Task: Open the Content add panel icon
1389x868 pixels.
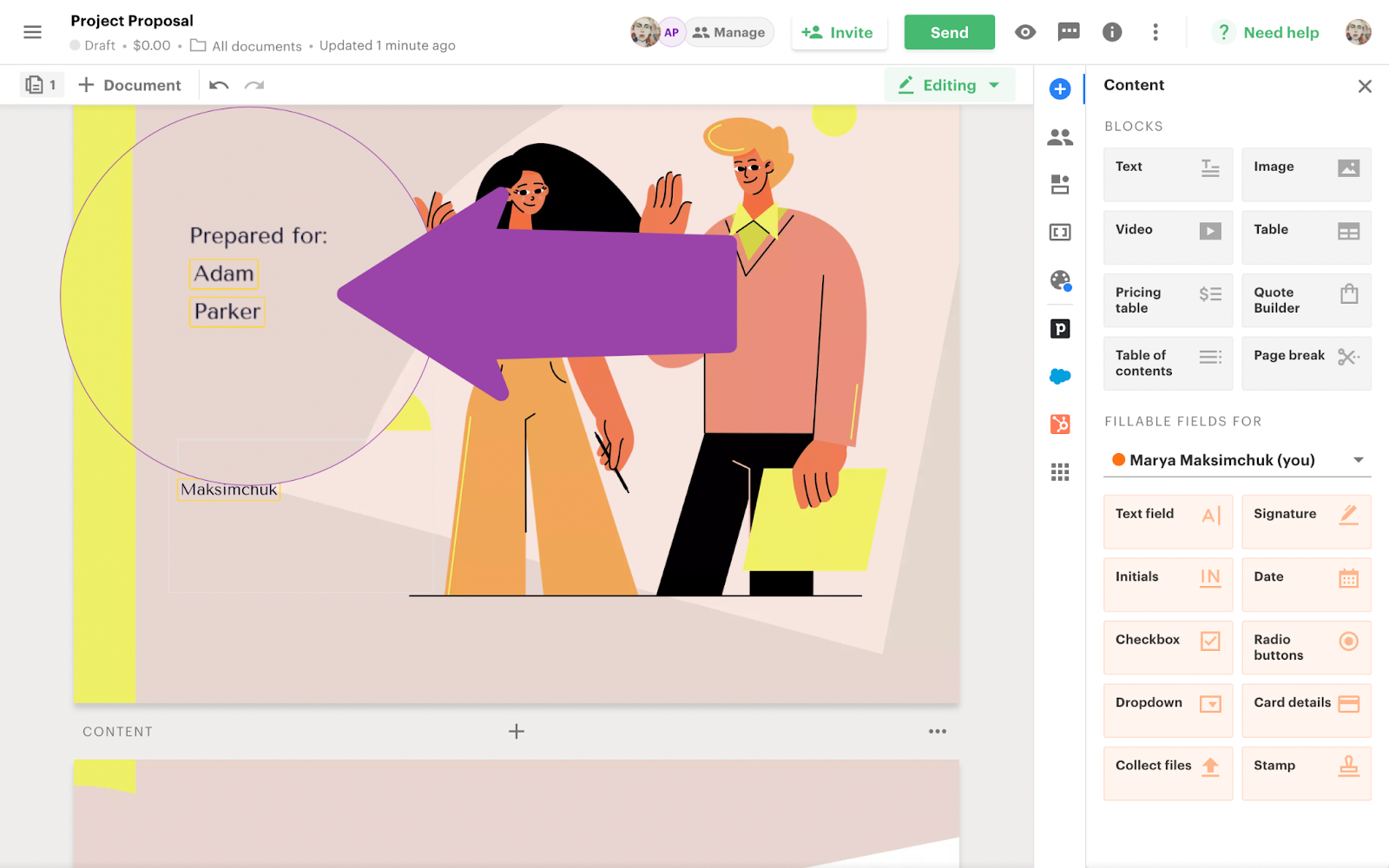Action: (1060, 89)
